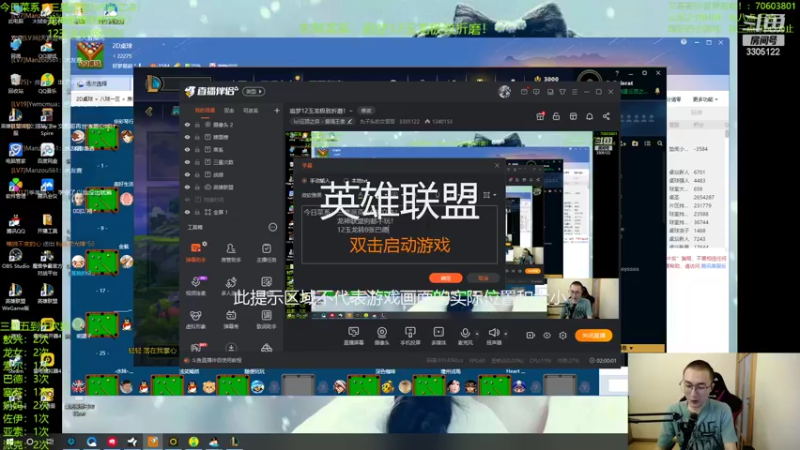Viewport: 800px width, 450px height.
Task: Open the speaker options dropdown arrow
Action: coord(506,334)
